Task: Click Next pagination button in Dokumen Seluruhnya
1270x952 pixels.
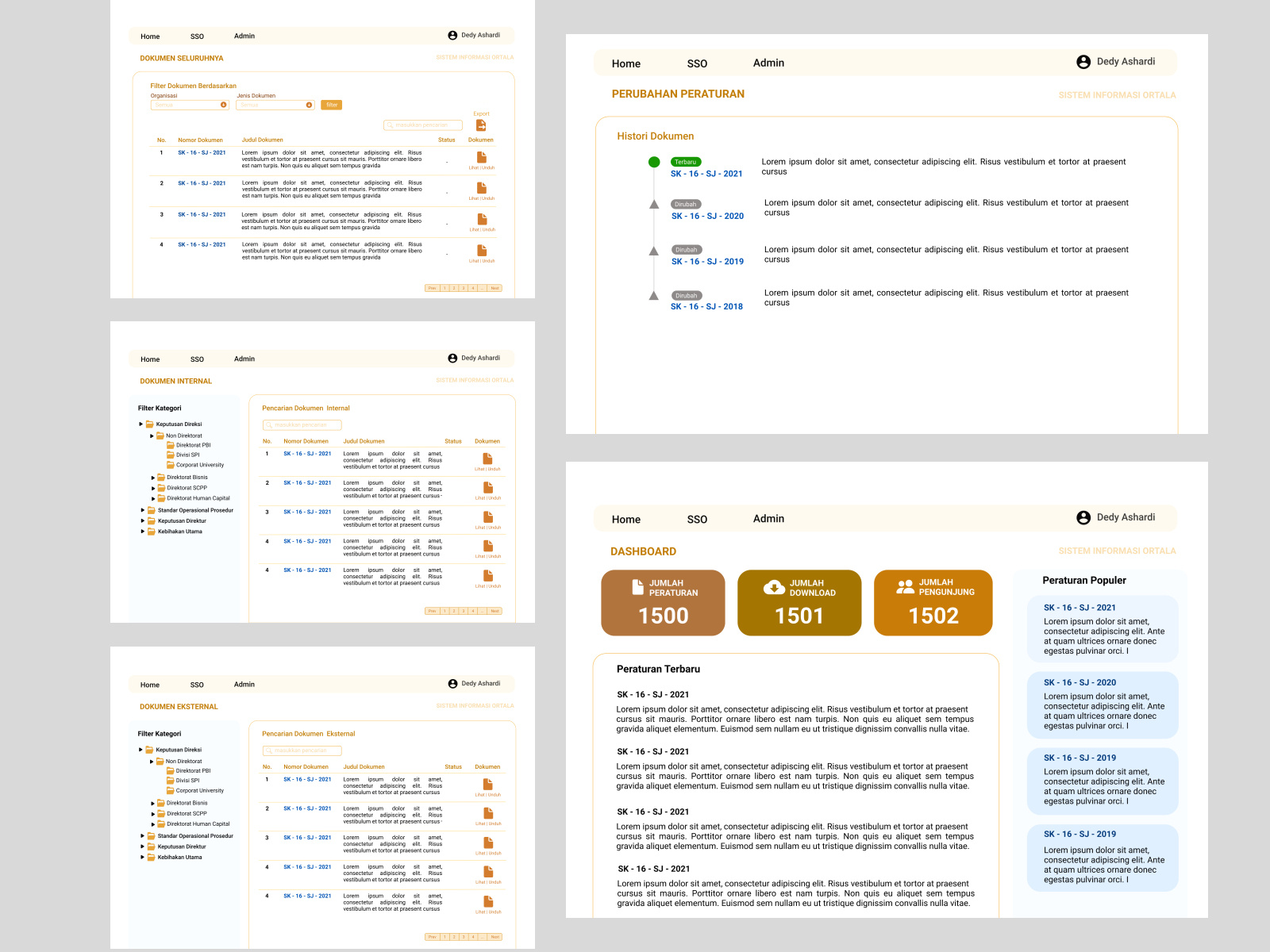Action: tap(495, 288)
